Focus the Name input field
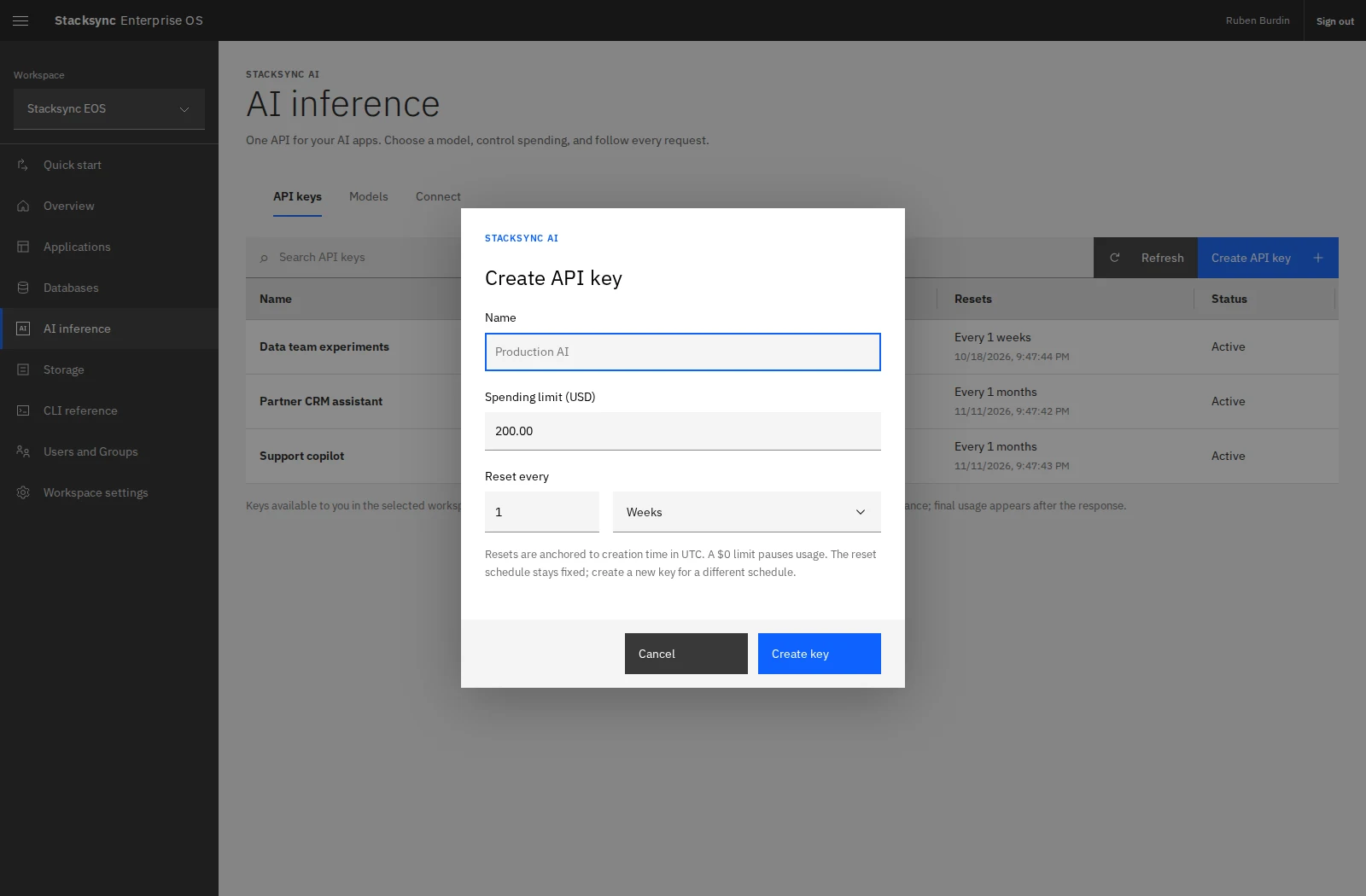 [x=683, y=352]
